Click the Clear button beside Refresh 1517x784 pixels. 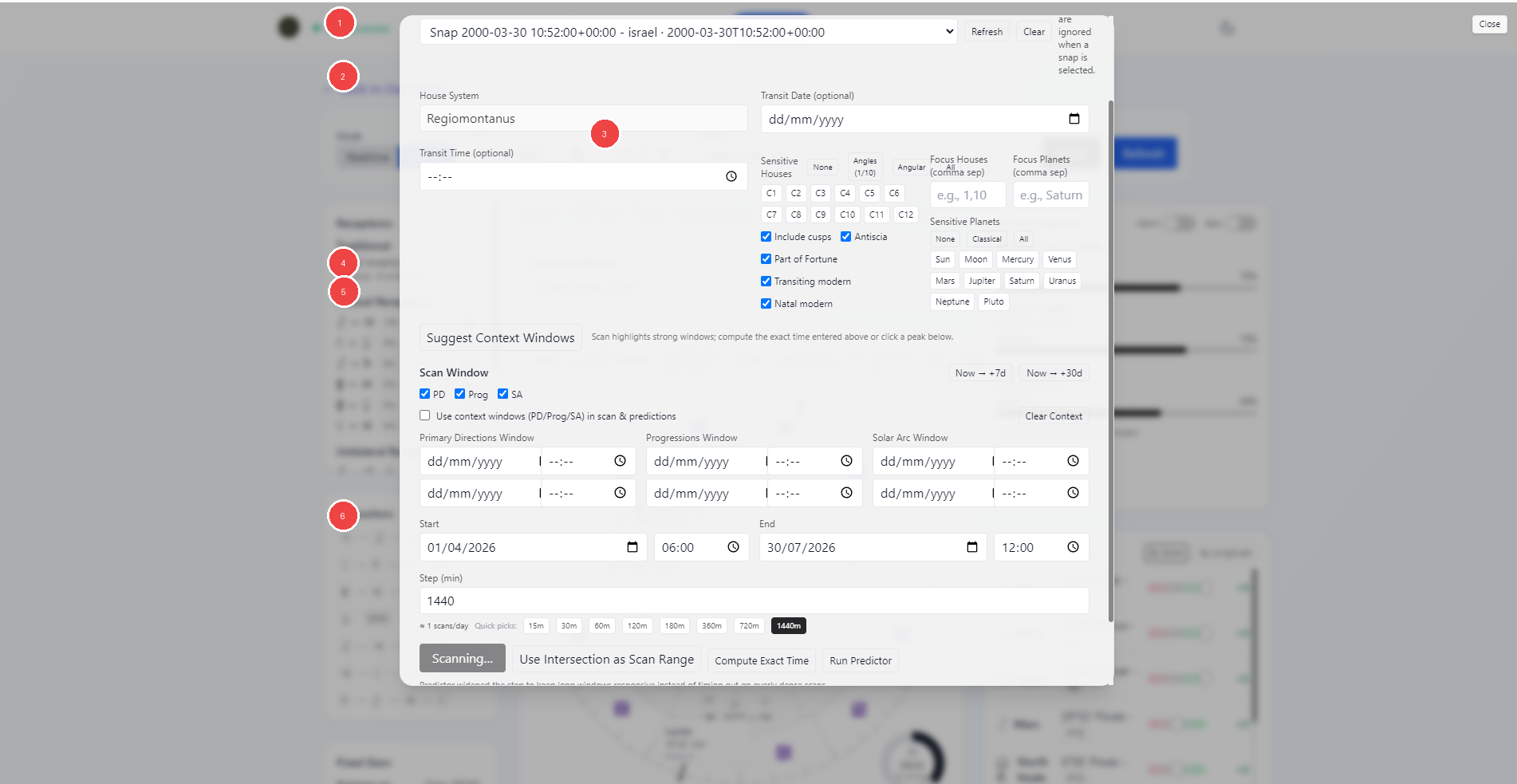(1034, 32)
